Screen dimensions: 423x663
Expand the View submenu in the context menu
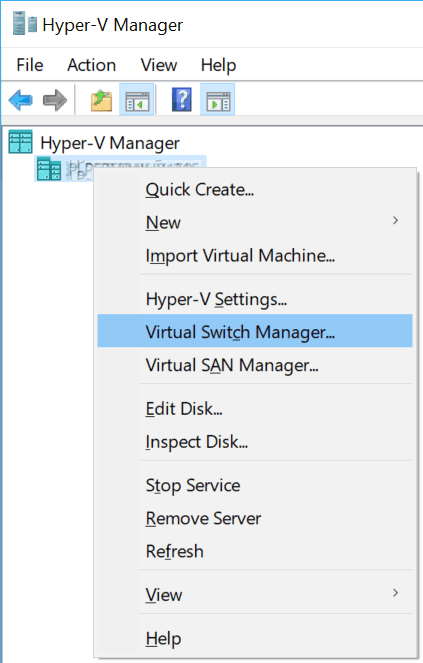tap(255, 595)
